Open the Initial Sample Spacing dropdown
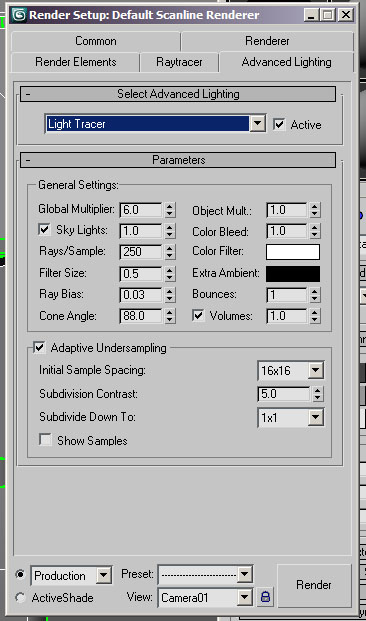The image size is (366, 621). tap(316, 371)
